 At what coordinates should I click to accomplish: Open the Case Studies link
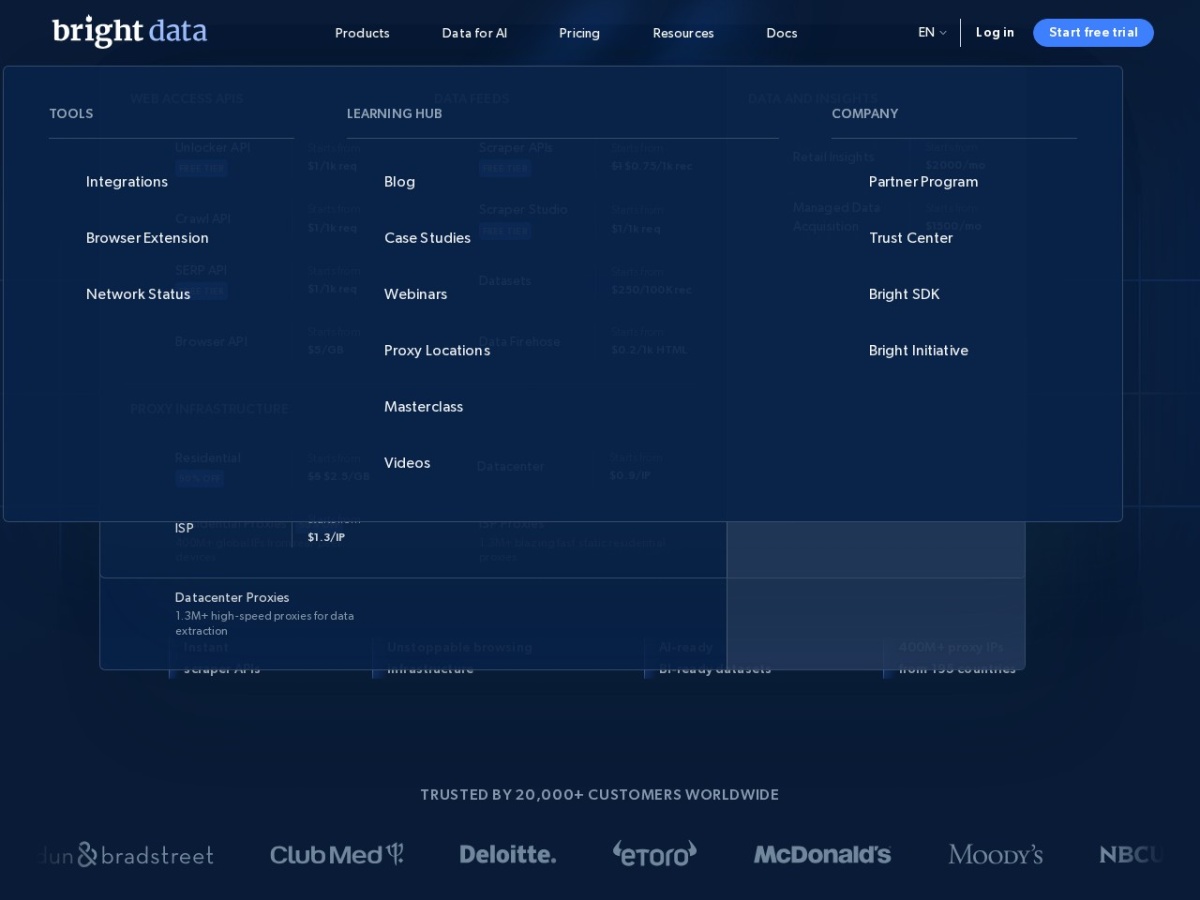427,238
